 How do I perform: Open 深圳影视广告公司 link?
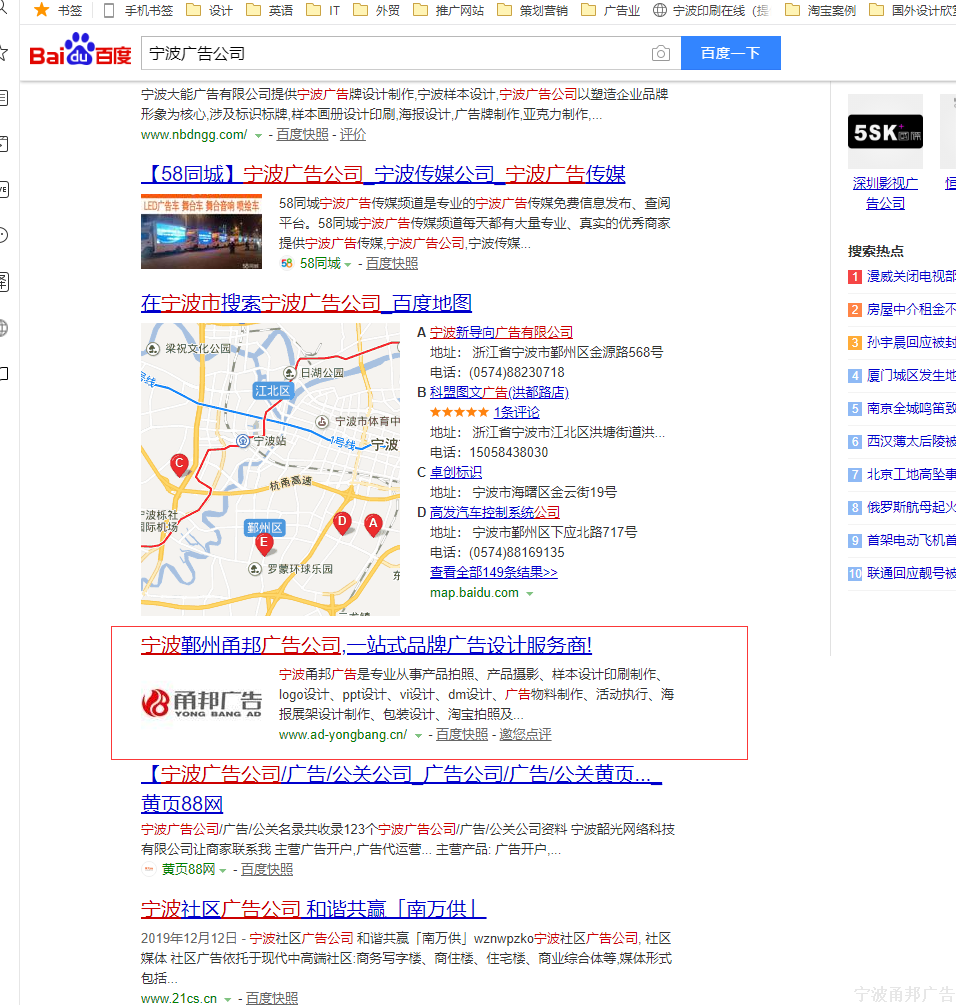click(x=886, y=194)
